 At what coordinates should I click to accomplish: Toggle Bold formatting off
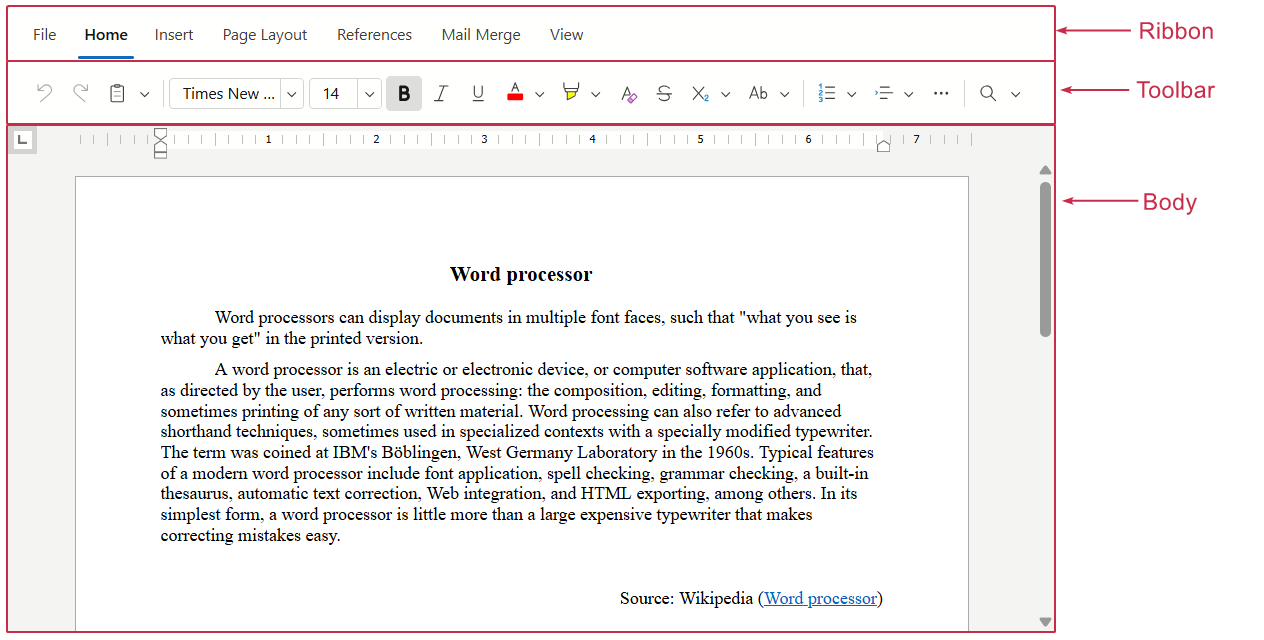(x=404, y=93)
